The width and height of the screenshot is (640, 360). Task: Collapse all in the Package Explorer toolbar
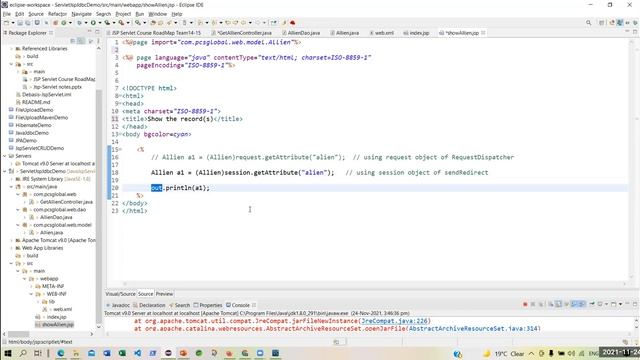pyautogui.click(x=73, y=41)
